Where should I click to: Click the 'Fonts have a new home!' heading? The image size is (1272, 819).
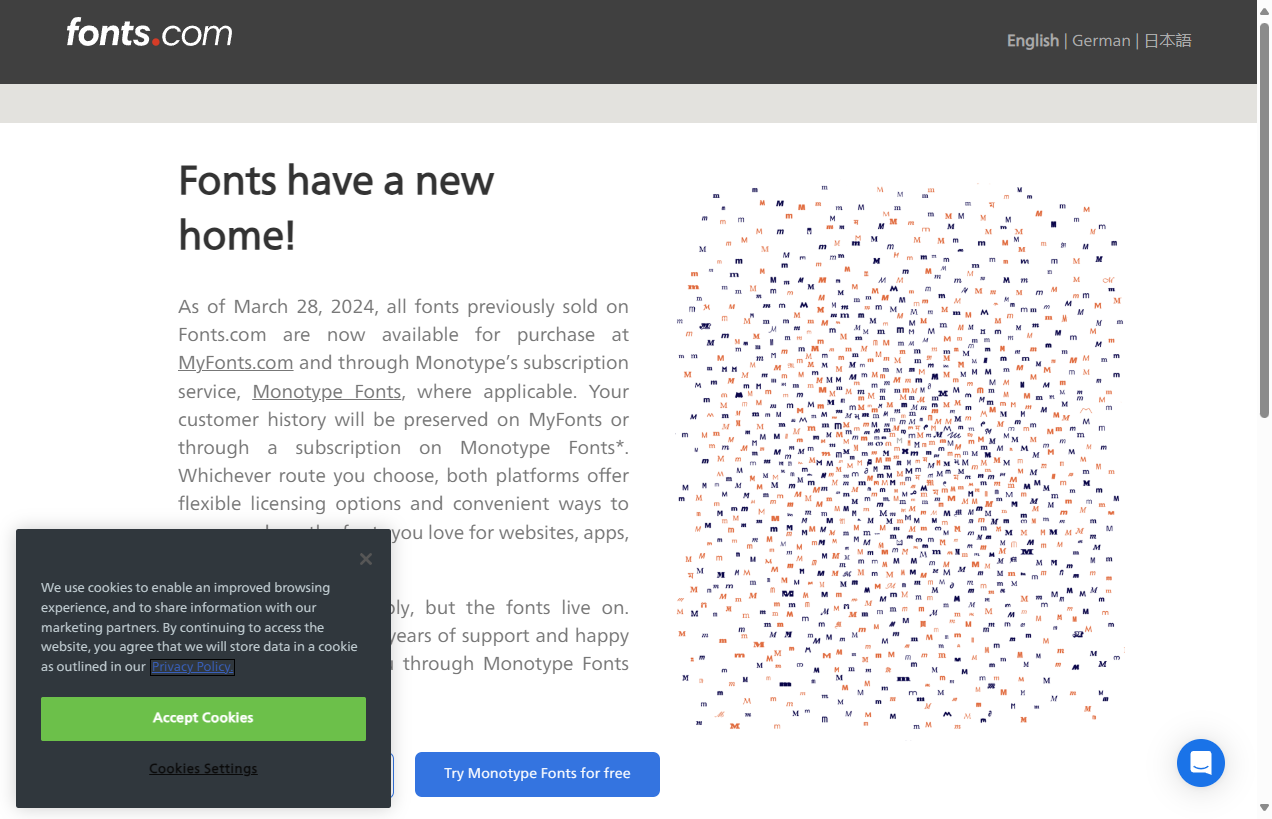point(335,207)
